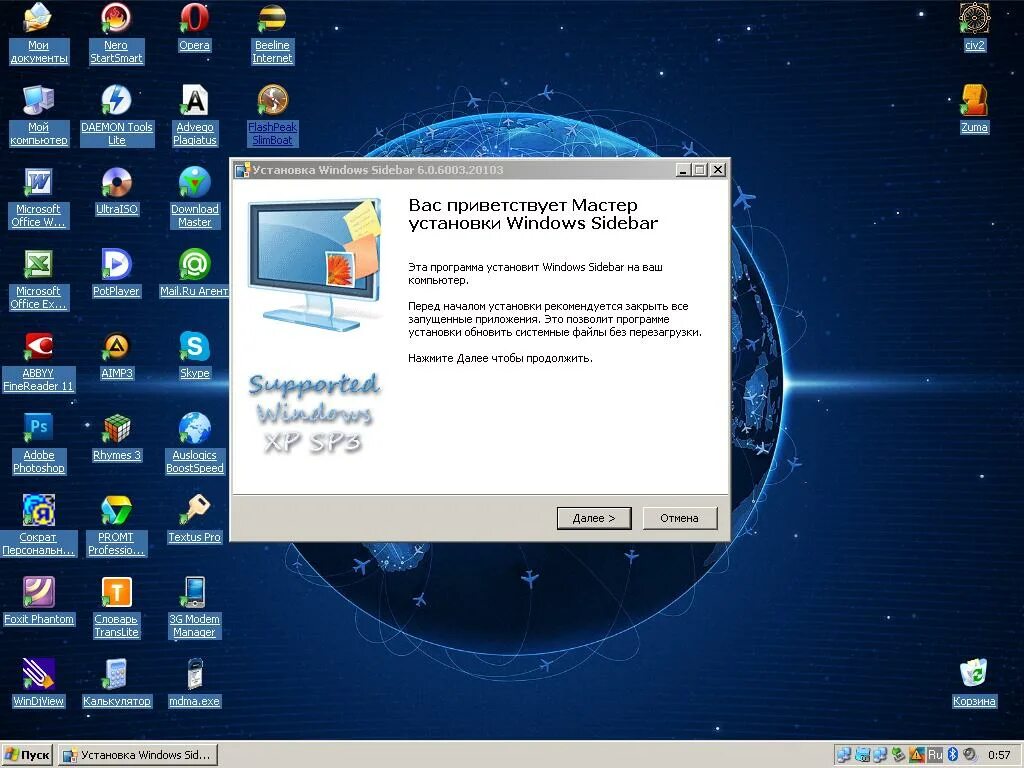This screenshot has height=768, width=1024.
Task: Click the Bluetooth tray icon
Action: click(x=952, y=755)
